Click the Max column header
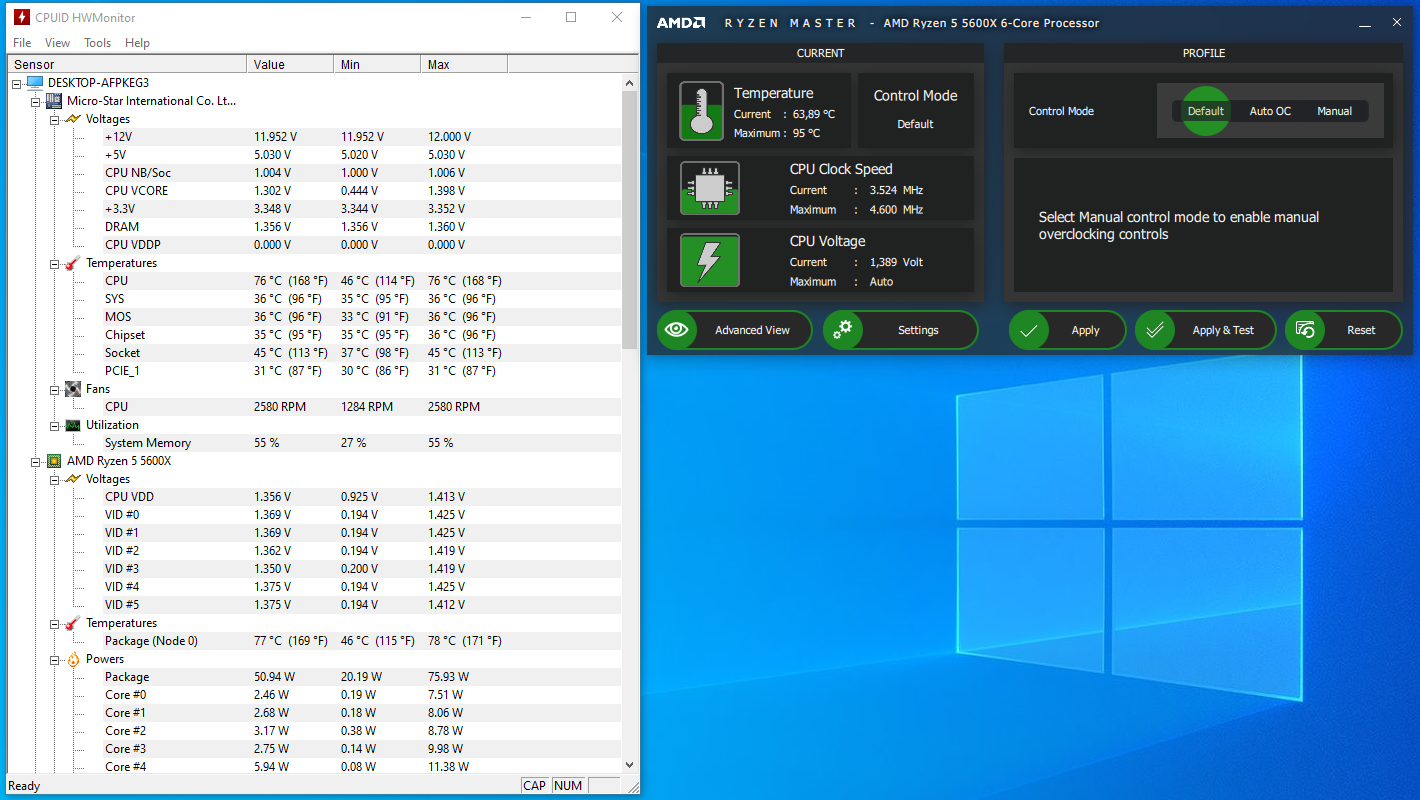 click(464, 64)
